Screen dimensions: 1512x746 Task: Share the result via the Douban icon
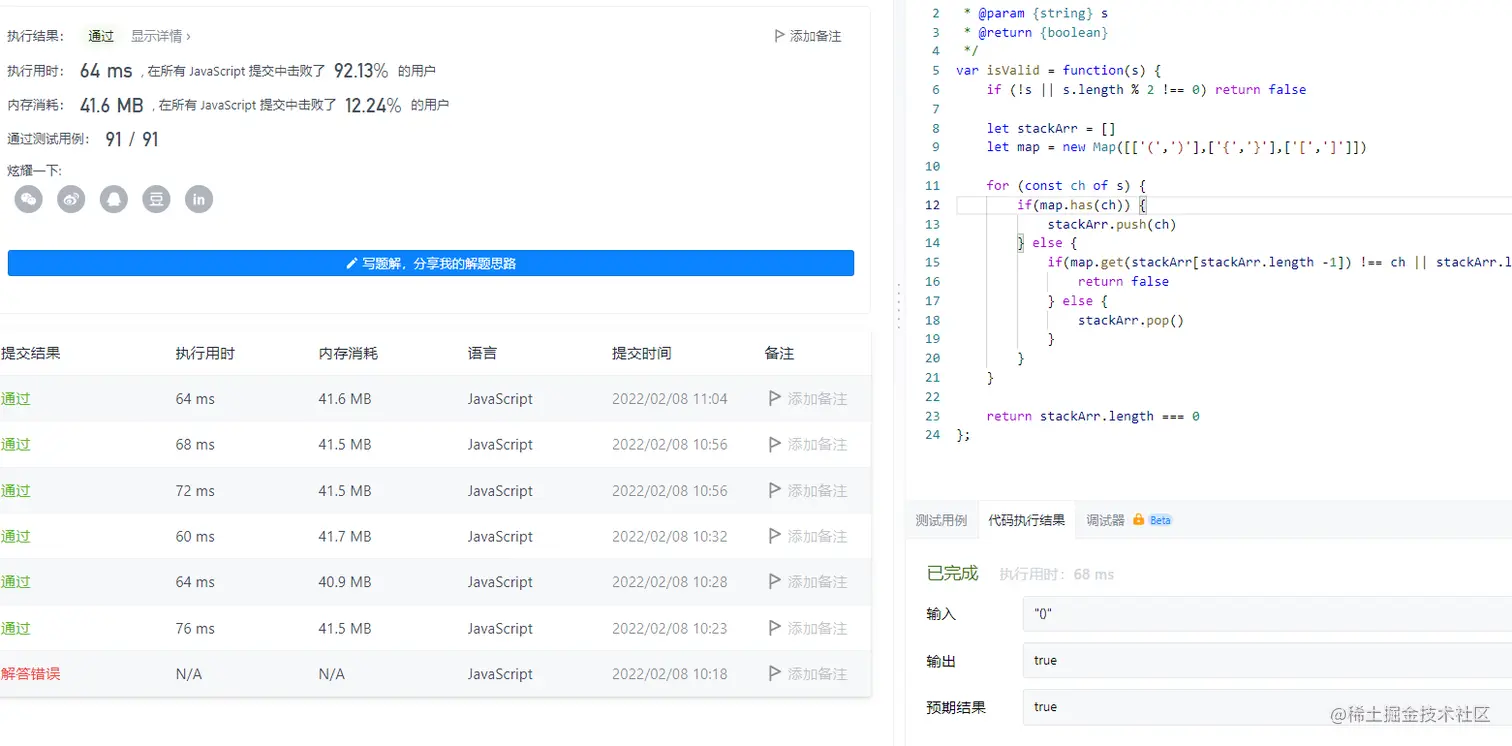tap(156, 199)
